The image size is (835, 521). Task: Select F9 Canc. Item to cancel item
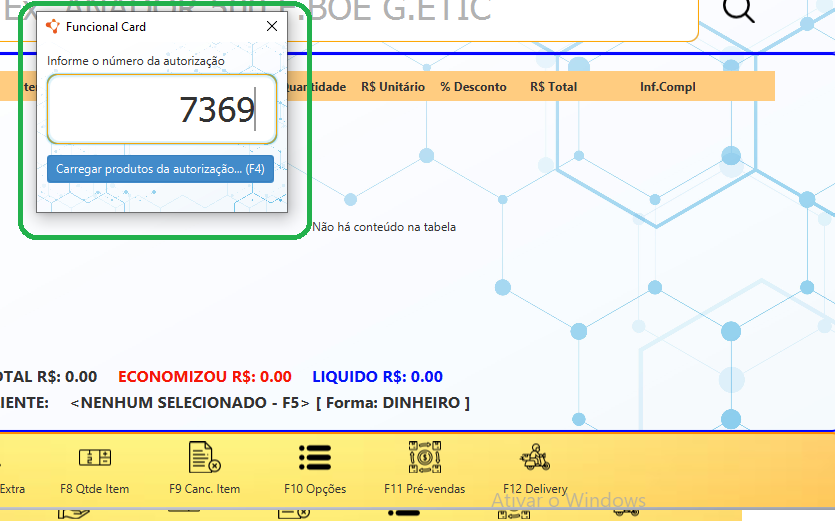[204, 468]
